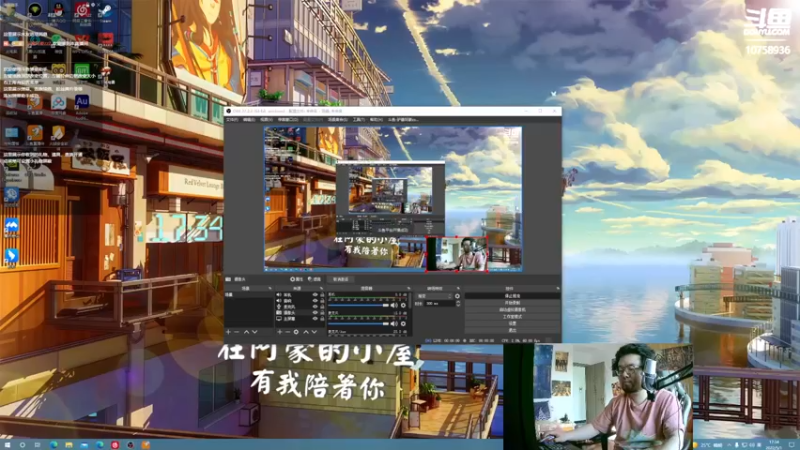800x450 pixels.
Task: Add a new scene with the plus icon
Action: [229, 332]
